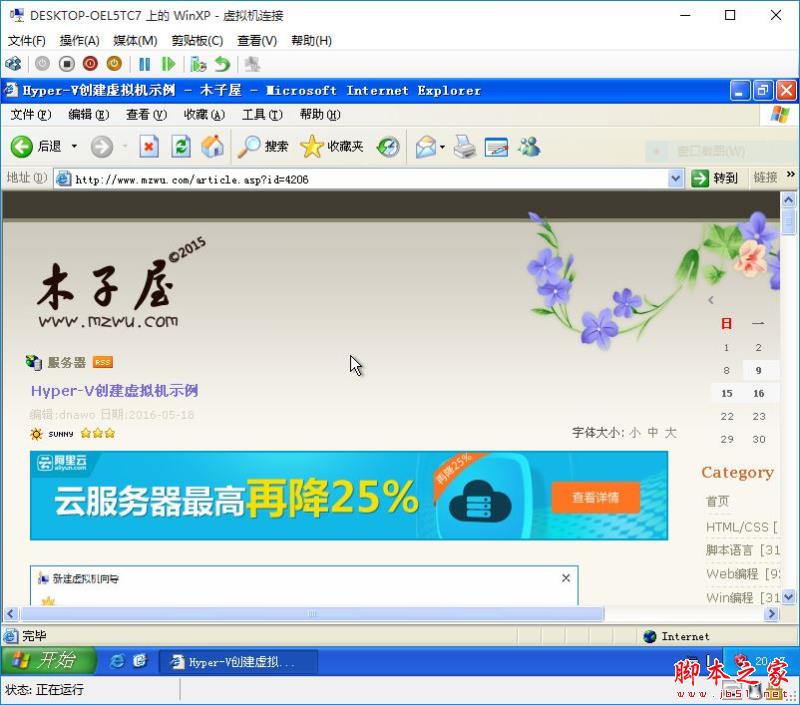Image resolution: width=800 pixels, height=705 pixels.
Task: Click the 转到 (Go) button
Action: tap(714, 178)
